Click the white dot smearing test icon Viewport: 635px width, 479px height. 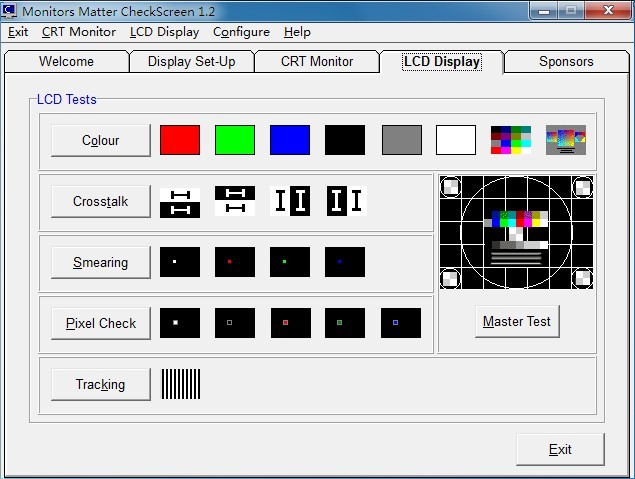point(180,262)
